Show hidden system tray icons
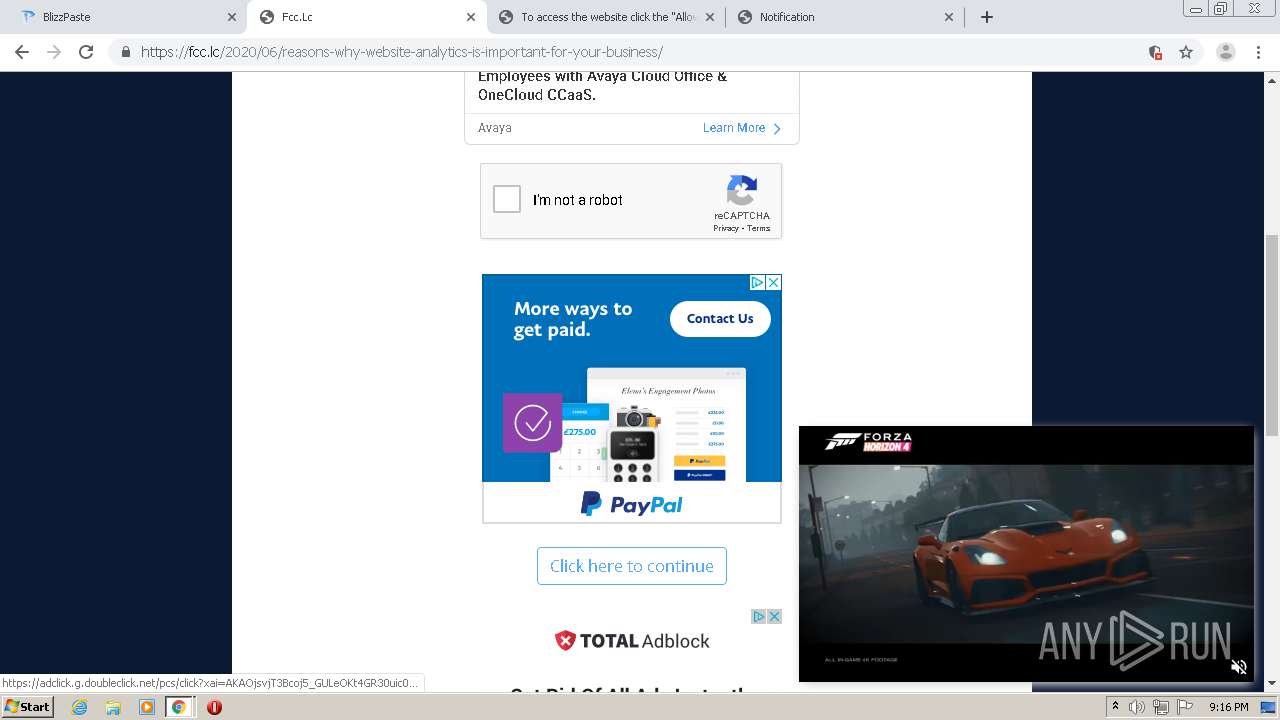Viewport: 1280px width, 720px height. [1115, 707]
